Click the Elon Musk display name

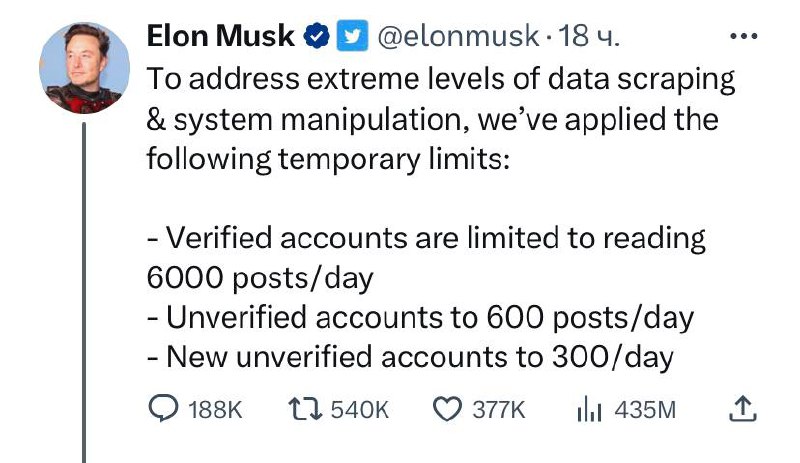coord(221,36)
